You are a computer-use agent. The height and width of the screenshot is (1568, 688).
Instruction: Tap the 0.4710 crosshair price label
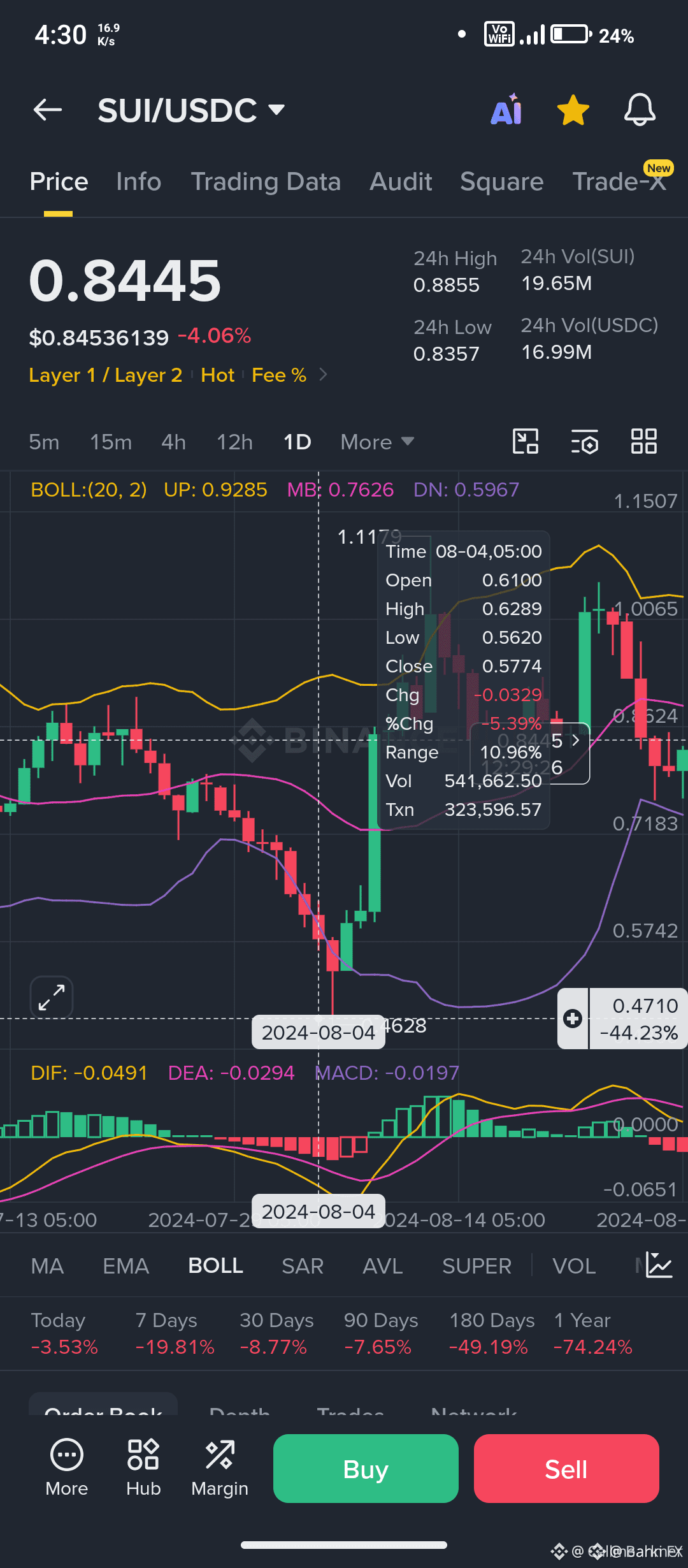tap(638, 1019)
